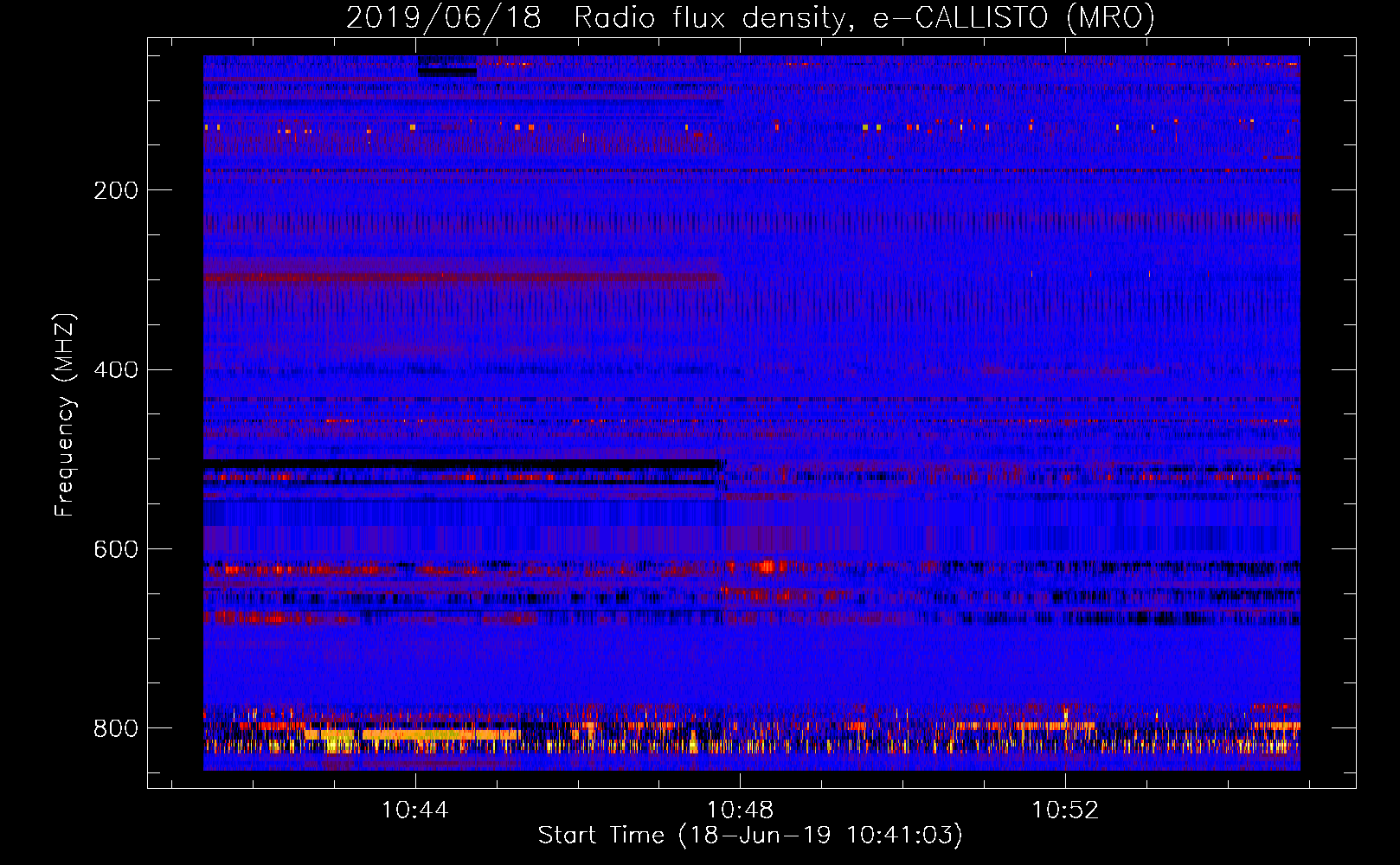Screen dimensions: 1400x865
Task: Click the 600 frequency tick label
Action: point(116,550)
